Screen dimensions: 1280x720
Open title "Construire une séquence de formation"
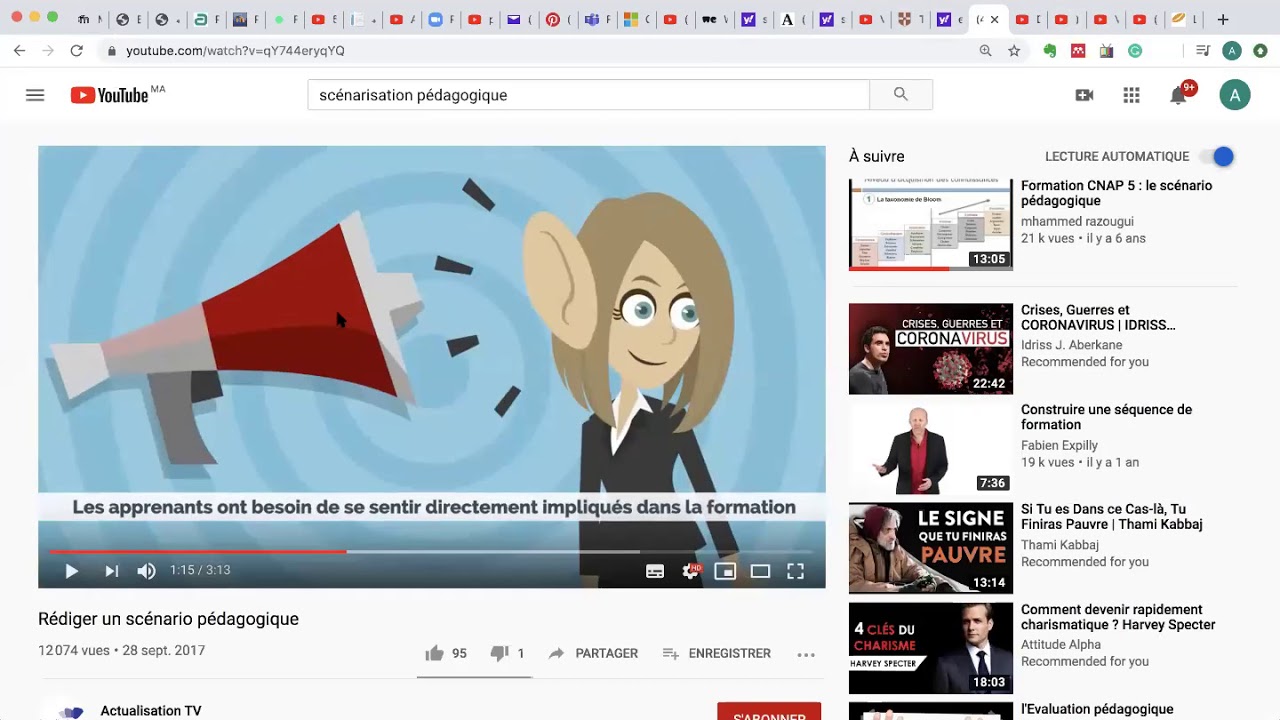click(1106, 417)
